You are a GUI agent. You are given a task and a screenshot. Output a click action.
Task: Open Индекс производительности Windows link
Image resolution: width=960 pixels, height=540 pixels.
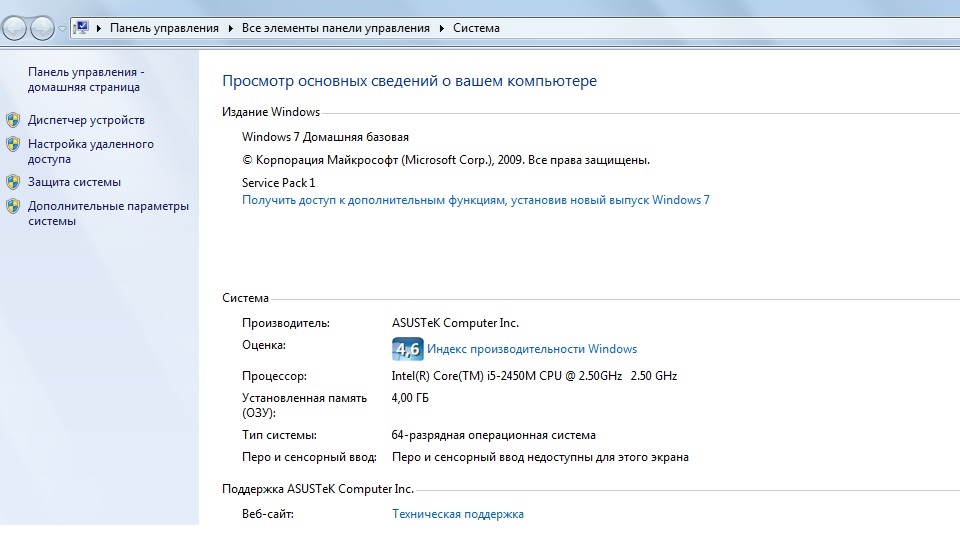[x=532, y=349]
